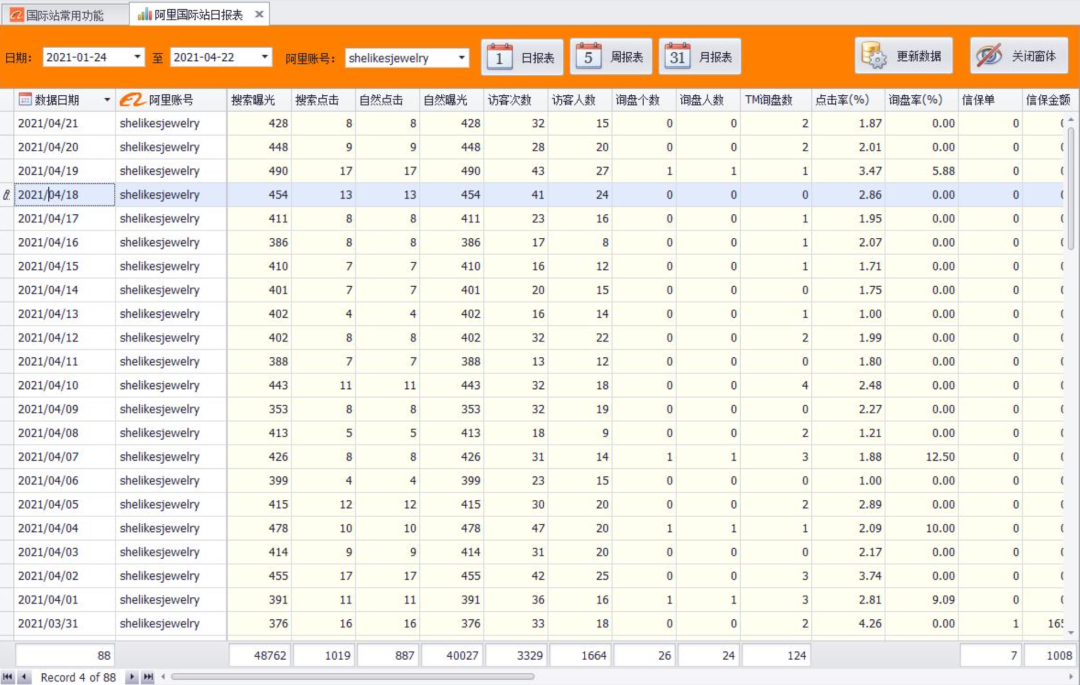Click the 月报表 button
The image size is (1080, 685).
click(699, 56)
